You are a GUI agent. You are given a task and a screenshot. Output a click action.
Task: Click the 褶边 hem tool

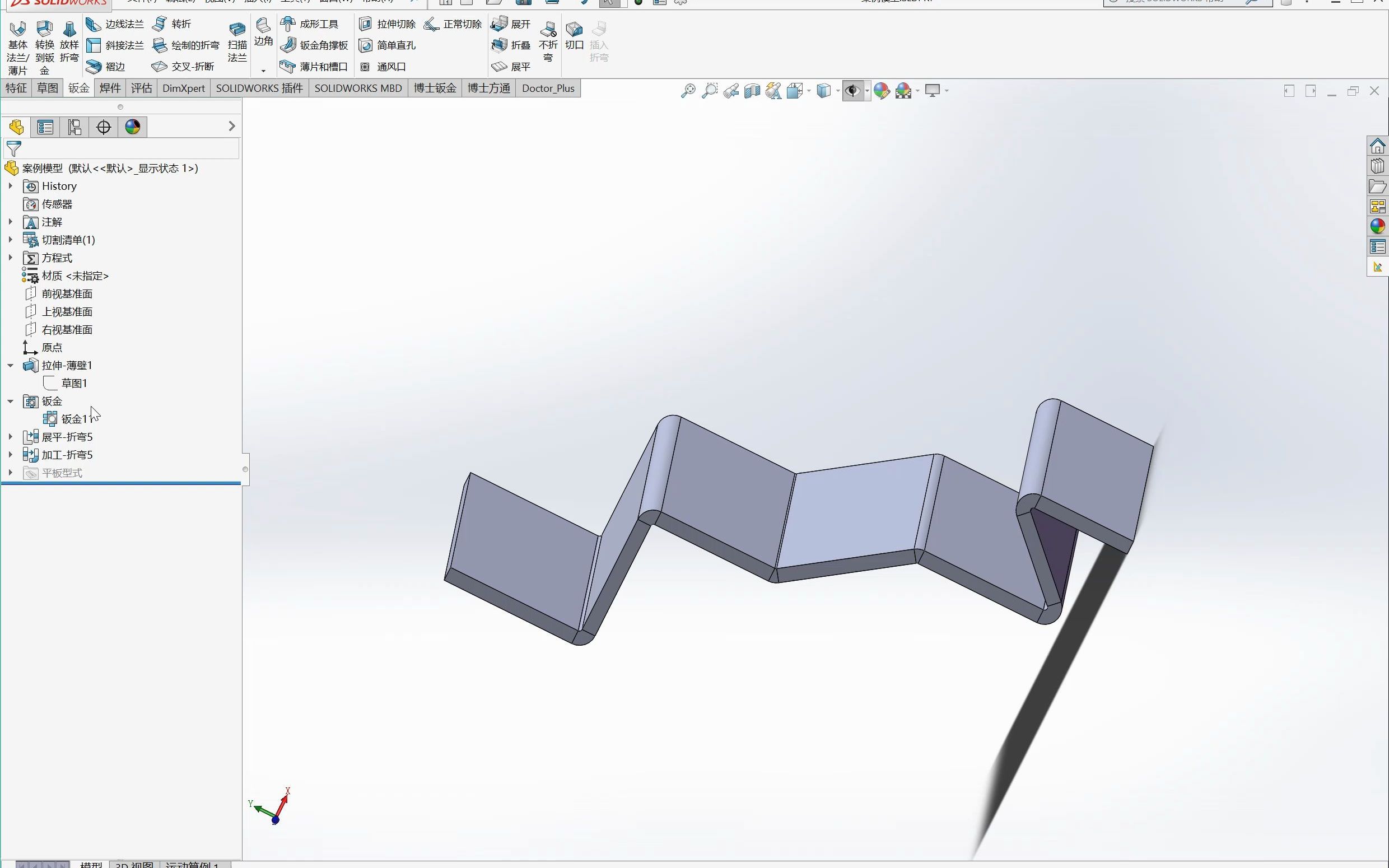(x=106, y=67)
